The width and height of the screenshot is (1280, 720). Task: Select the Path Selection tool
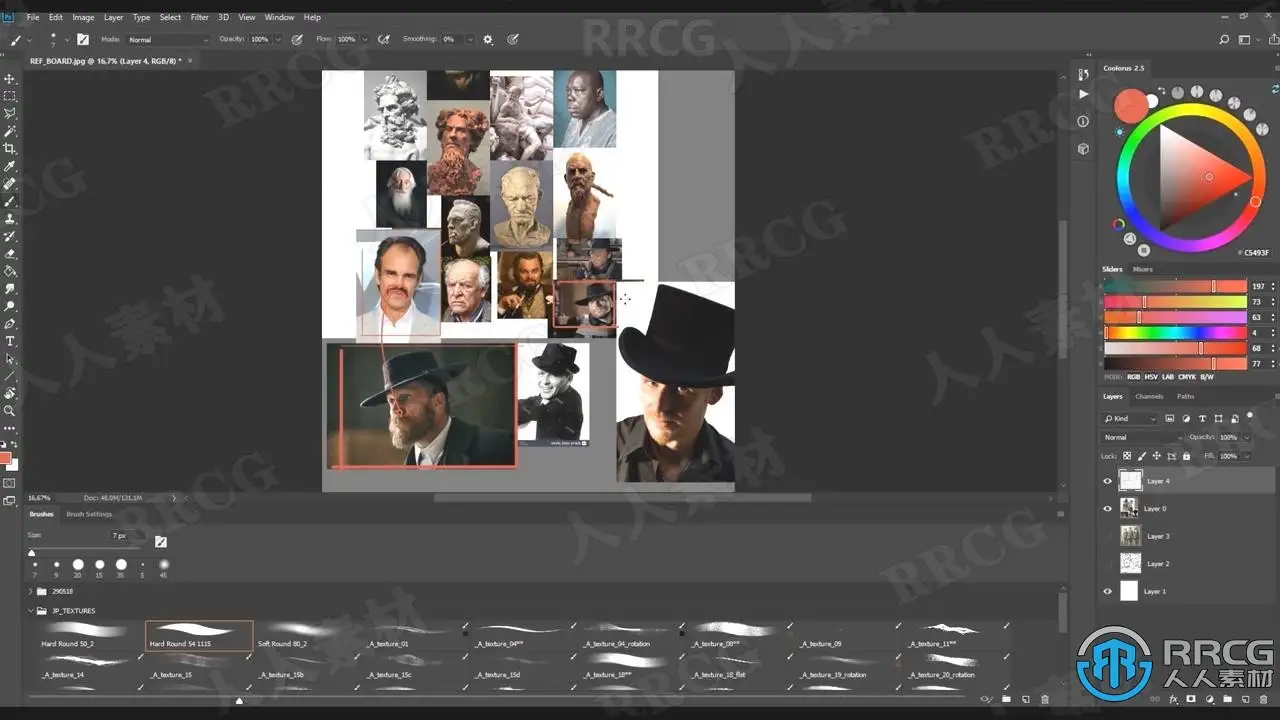pos(10,359)
